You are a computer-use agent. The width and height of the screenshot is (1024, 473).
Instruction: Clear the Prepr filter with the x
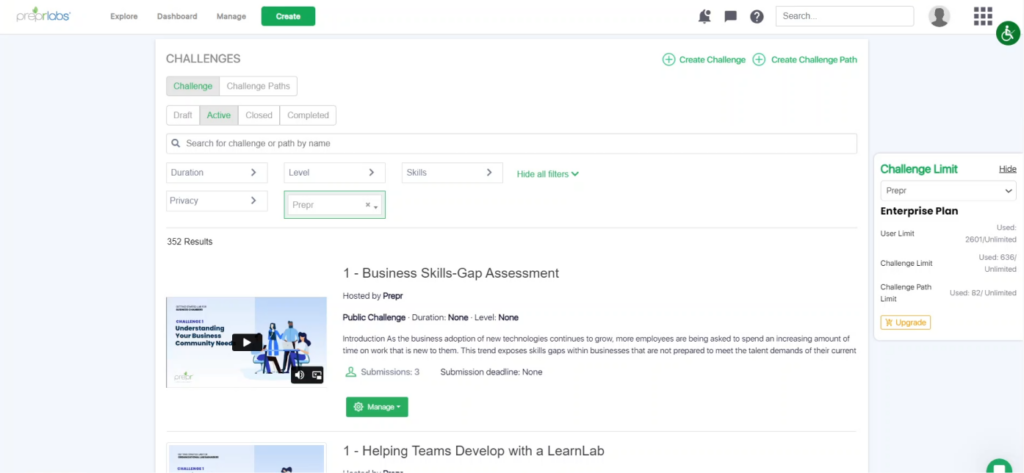pos(368,204)
